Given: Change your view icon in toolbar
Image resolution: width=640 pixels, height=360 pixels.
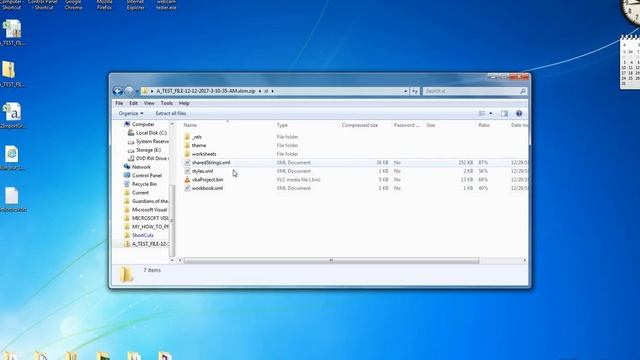Looking at the screenshot, I should pos(482,113).
